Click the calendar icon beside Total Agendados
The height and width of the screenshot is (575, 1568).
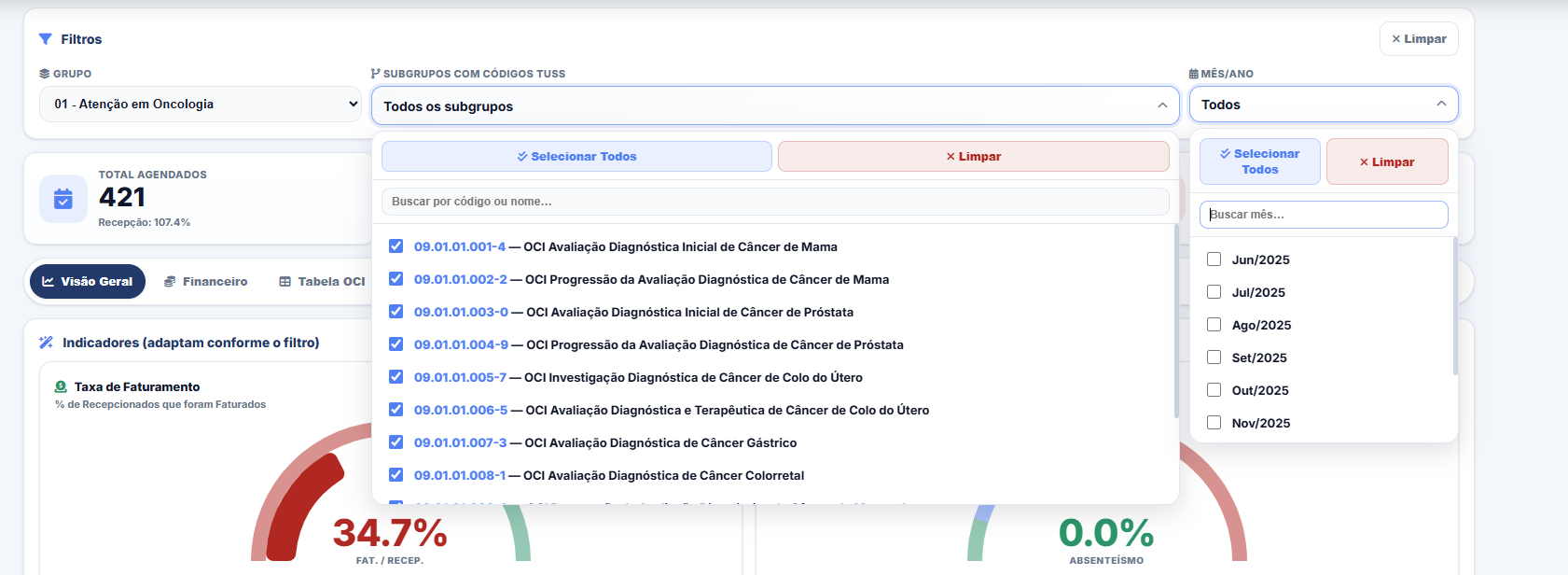coord(63,199)
